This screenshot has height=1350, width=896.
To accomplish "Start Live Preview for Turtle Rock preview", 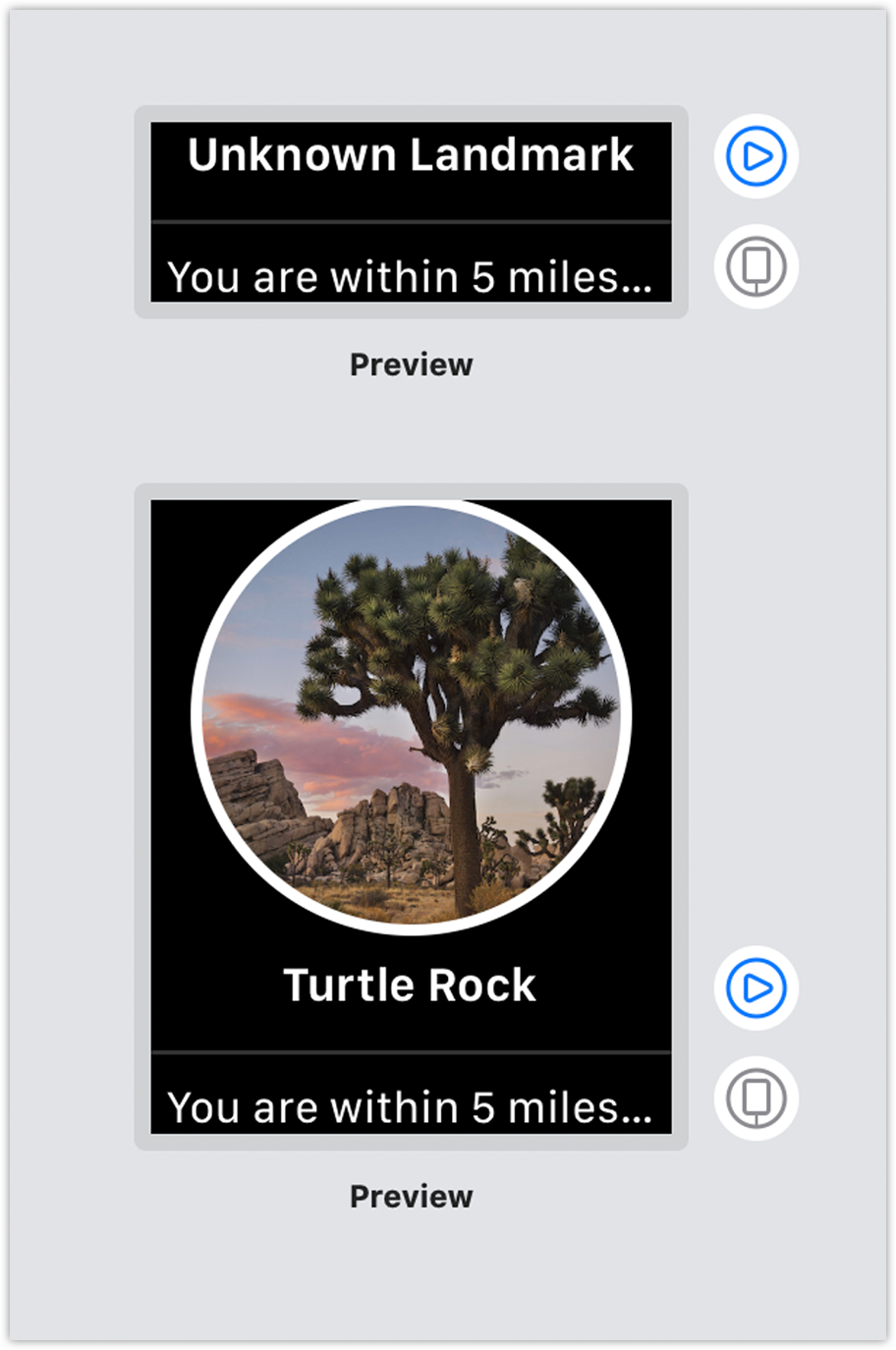I will click(x=756, y=987).
